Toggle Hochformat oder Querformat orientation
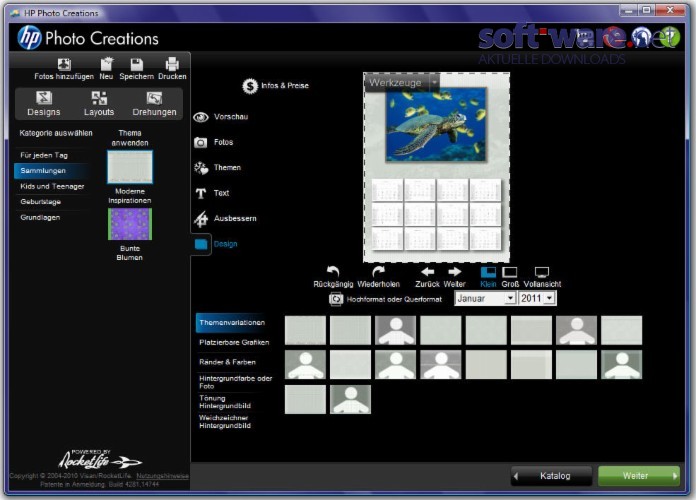This screenshot has height=500, width=696. [336, 299]
